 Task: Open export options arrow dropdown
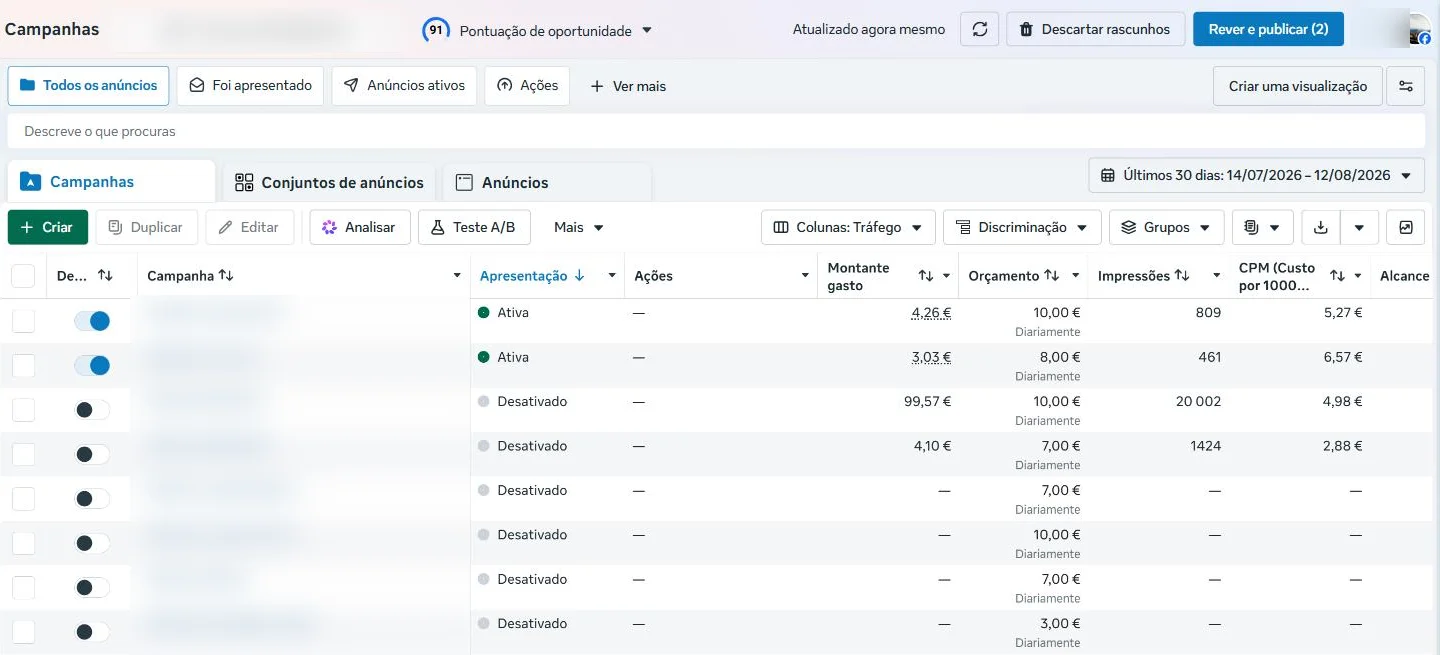tap(1359, 227)
